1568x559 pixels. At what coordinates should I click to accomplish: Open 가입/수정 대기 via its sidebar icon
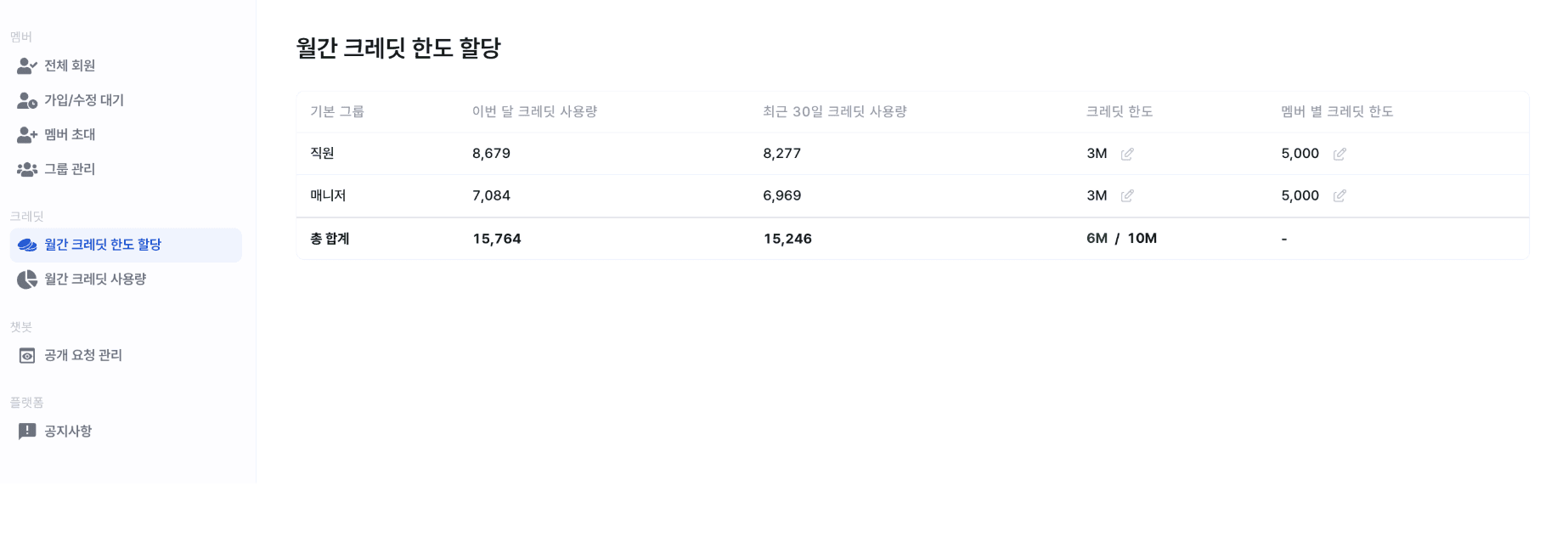(x=25, y=100)
